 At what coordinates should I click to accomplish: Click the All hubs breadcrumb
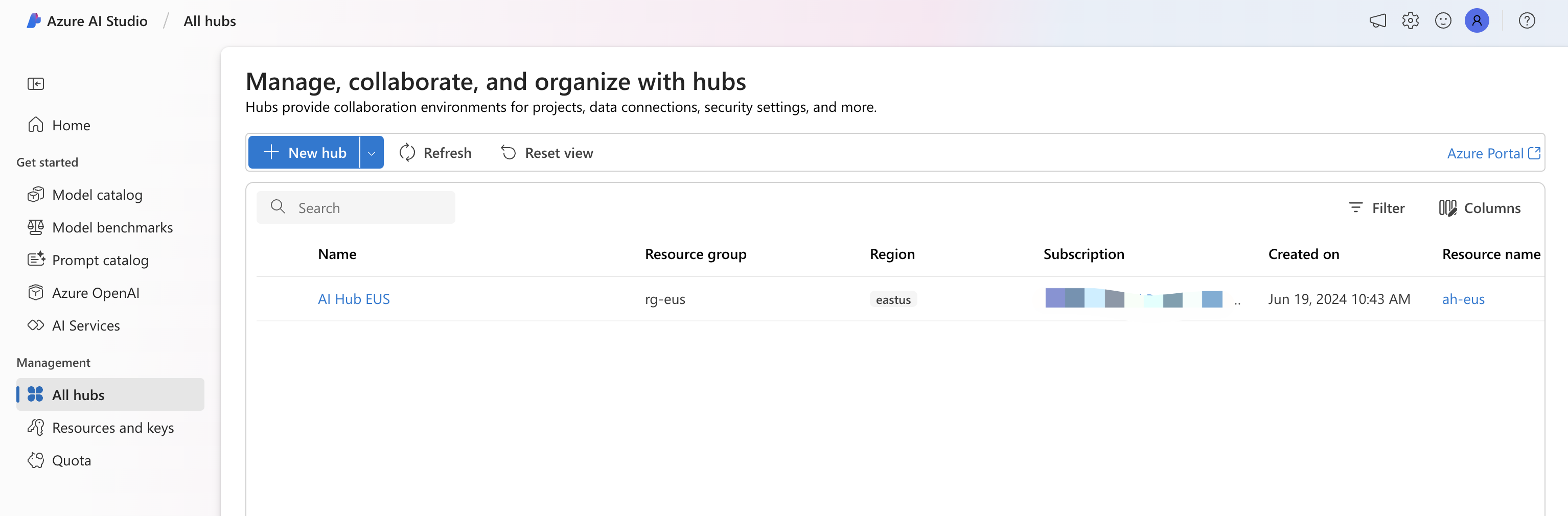click(x=210, y=20)
